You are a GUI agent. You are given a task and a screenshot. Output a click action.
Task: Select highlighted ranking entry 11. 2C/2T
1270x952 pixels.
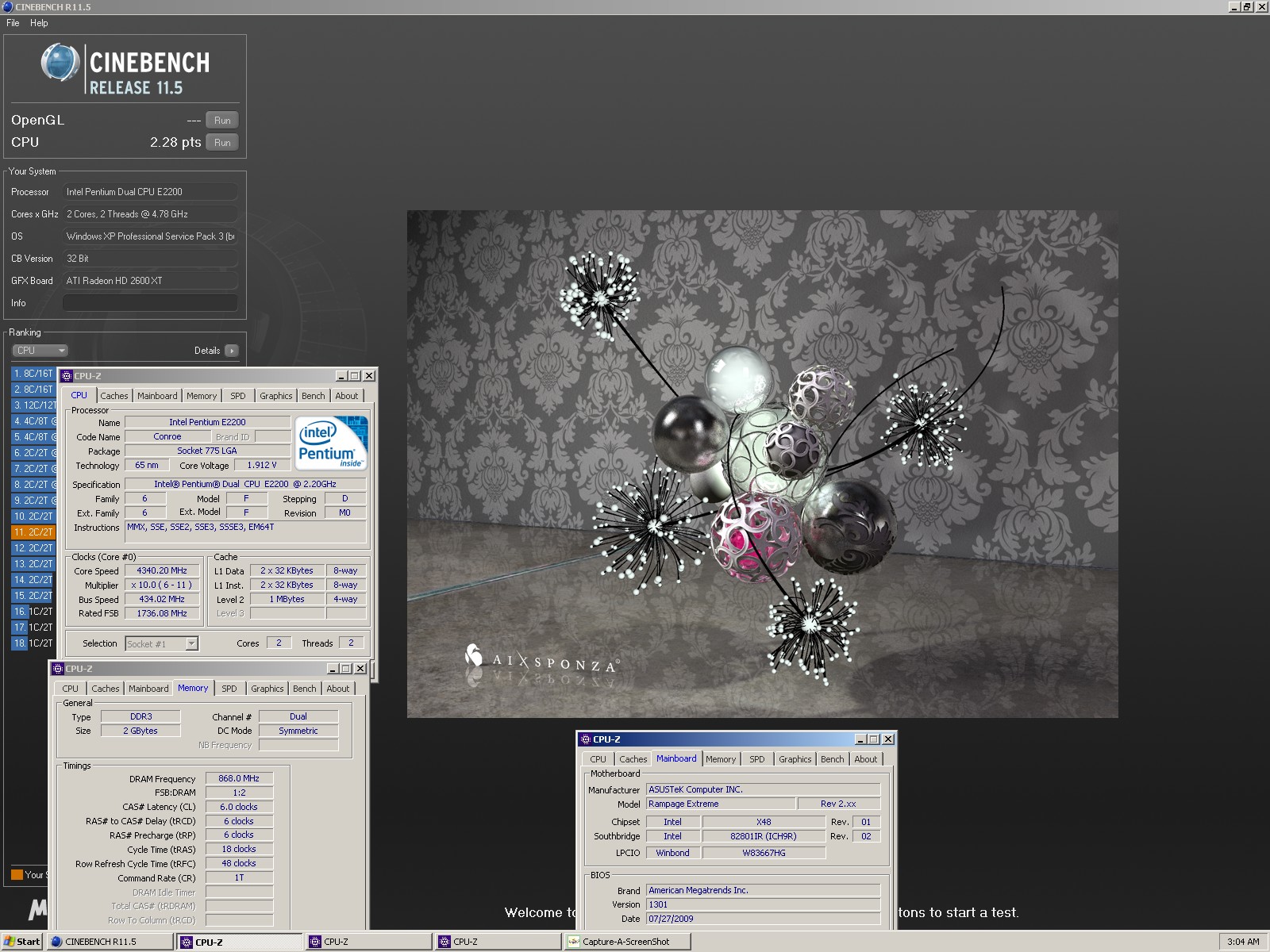point(33,532)
